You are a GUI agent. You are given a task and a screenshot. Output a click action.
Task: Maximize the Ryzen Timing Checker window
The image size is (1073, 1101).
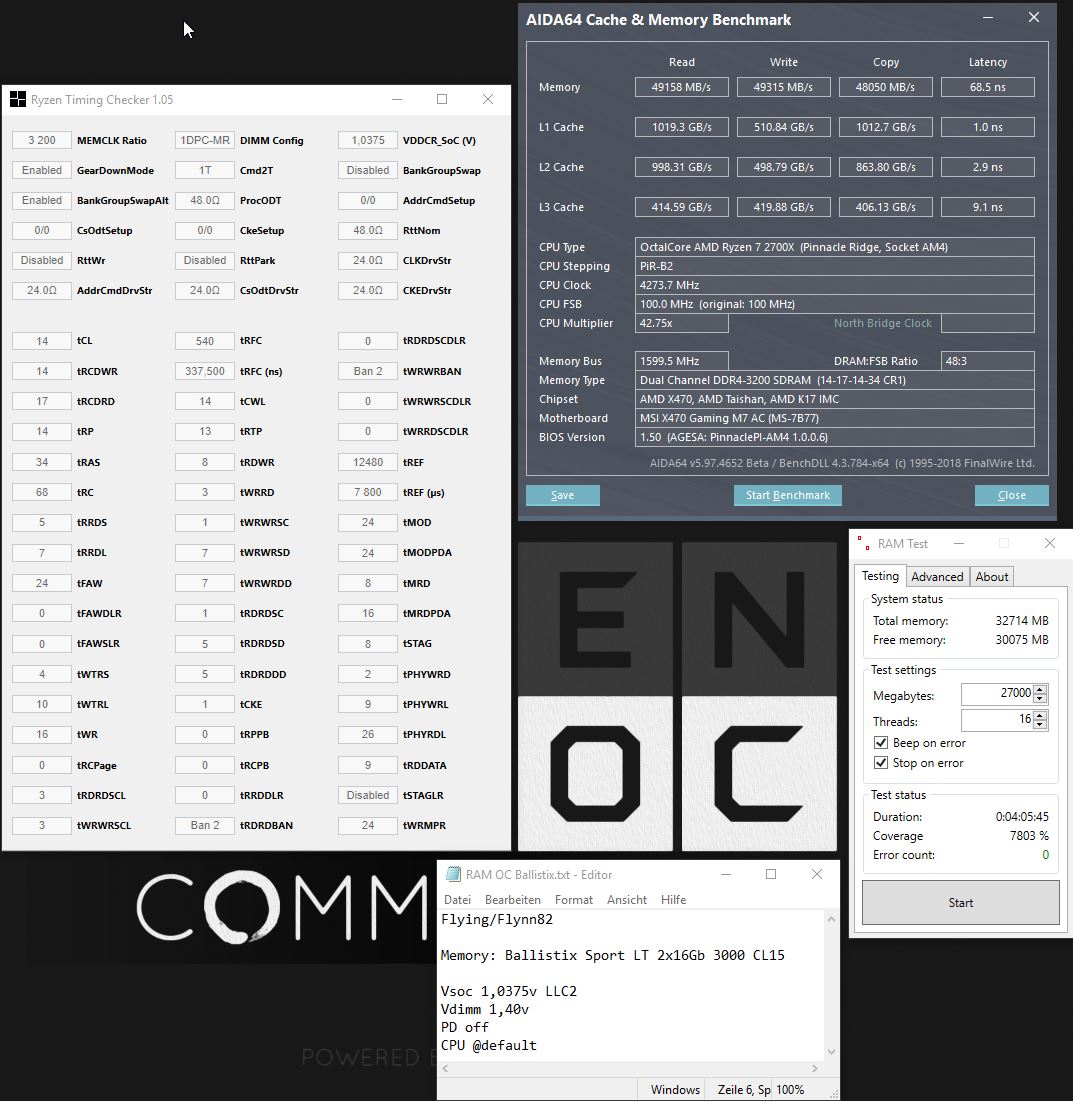442,100
